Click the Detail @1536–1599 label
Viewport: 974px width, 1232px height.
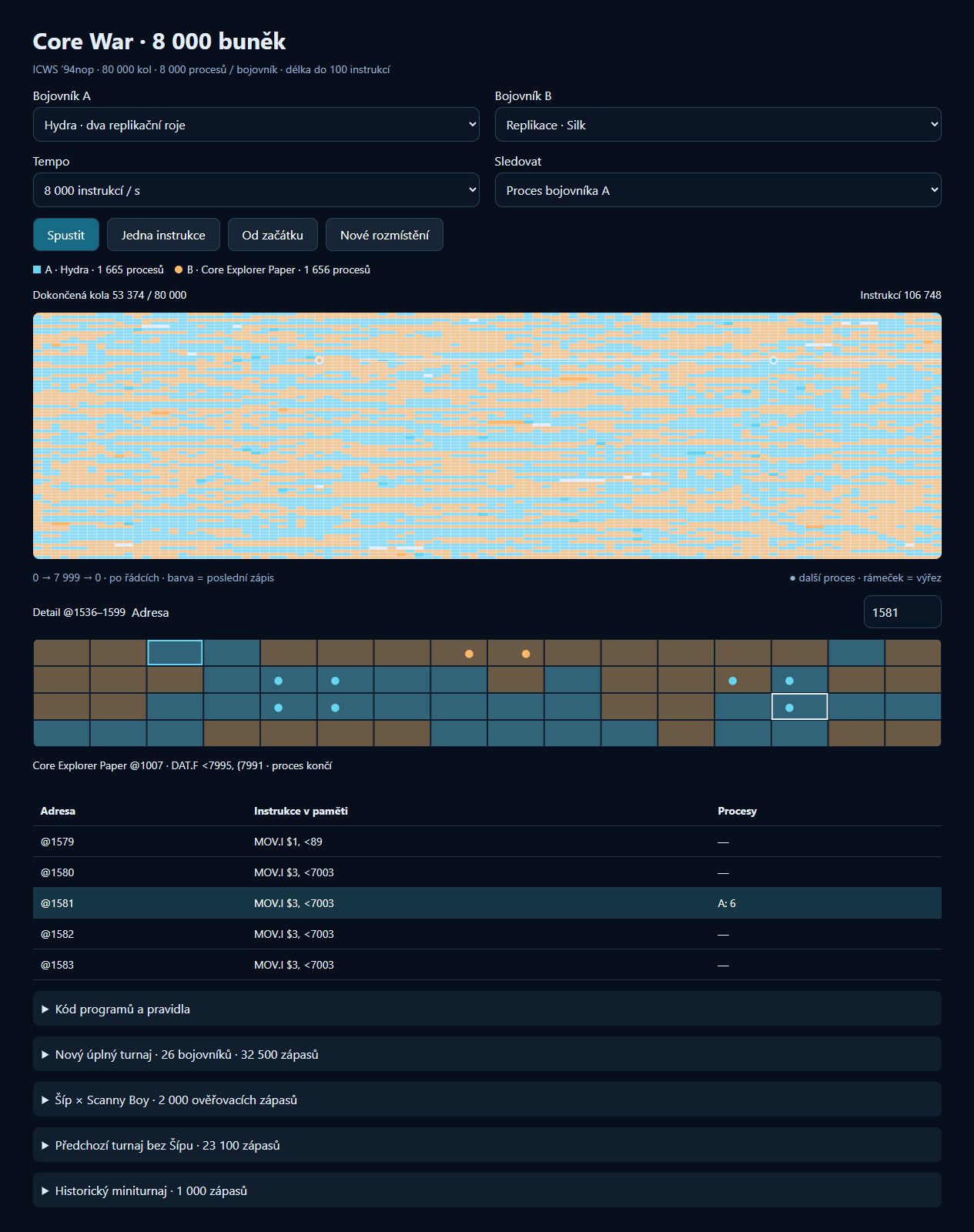(x=79, y=612)
